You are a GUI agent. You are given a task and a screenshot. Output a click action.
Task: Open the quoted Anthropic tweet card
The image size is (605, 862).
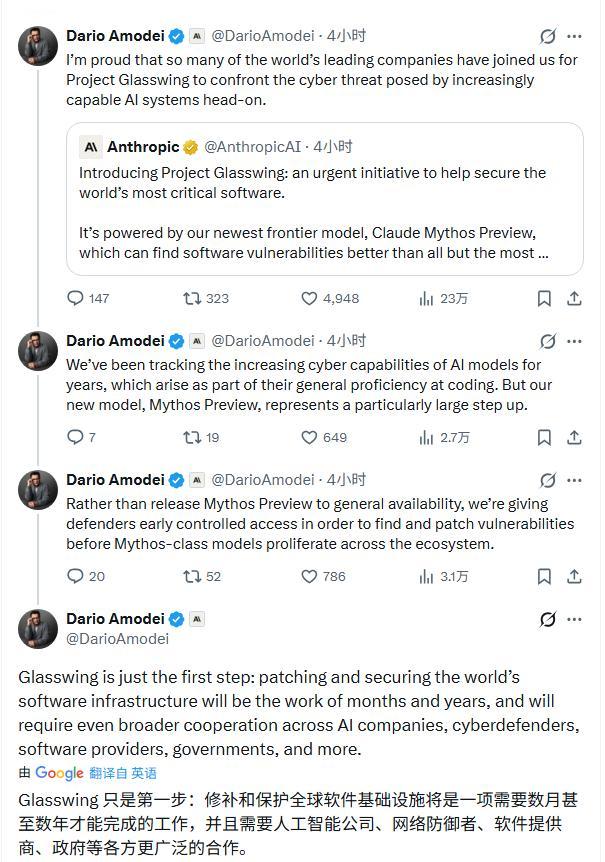[325, 200]
